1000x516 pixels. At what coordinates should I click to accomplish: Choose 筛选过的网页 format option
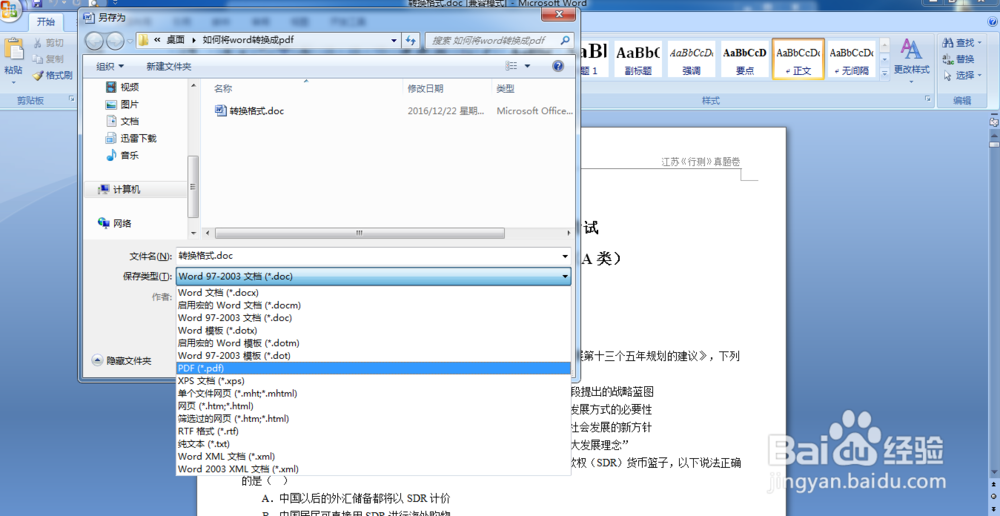[373, 419]
